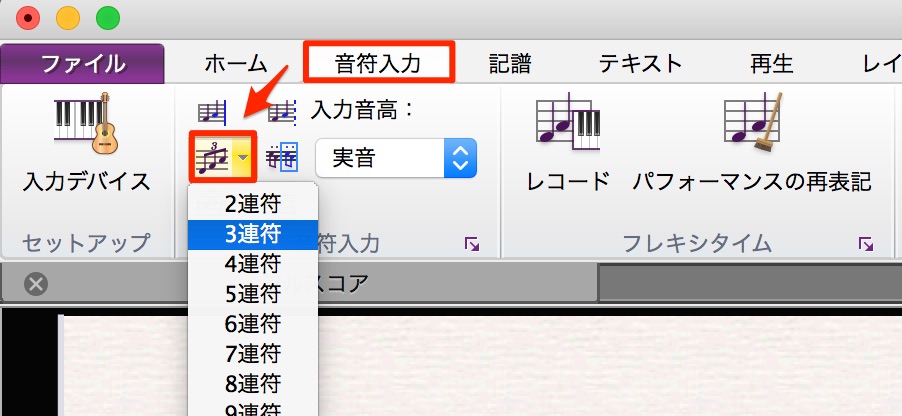902x416 pixels.
Task: Open the フレキシタイム group dialog launcher
Action: pos(866,245)
